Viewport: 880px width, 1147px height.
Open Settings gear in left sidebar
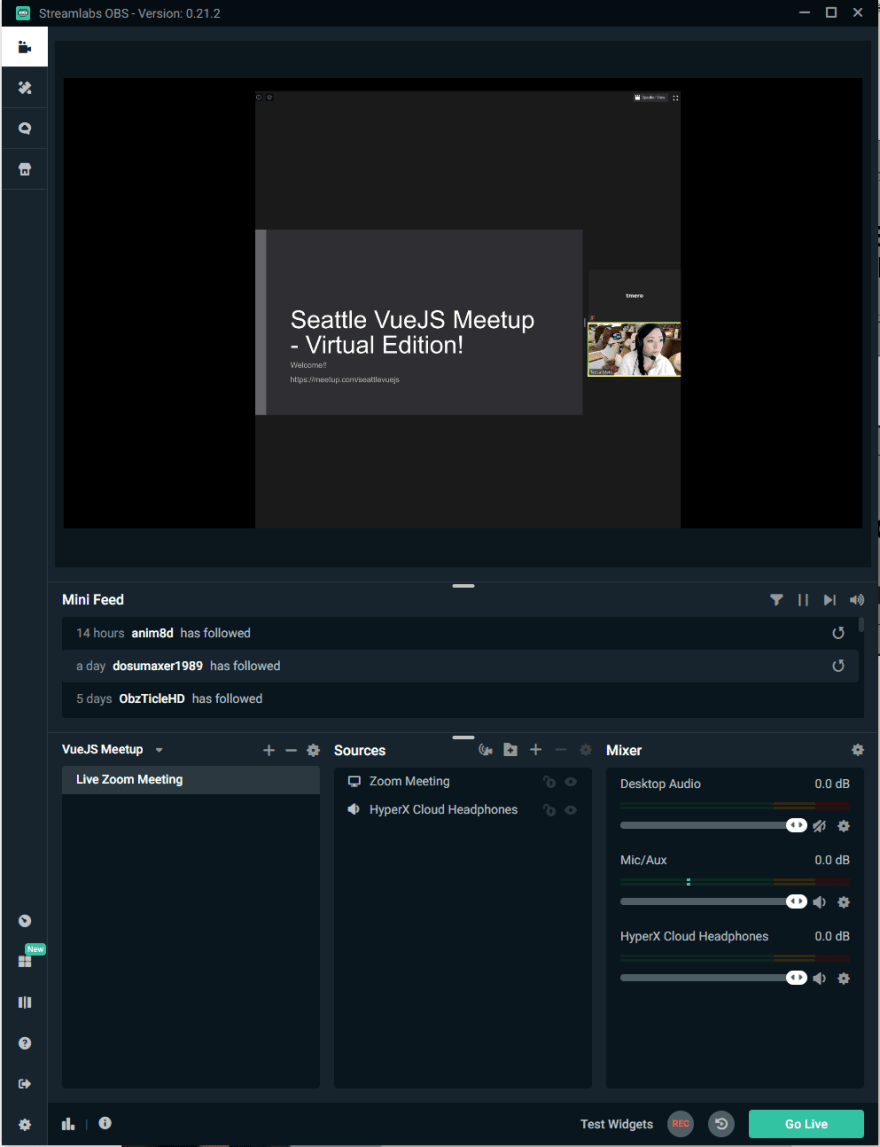tap(25, 1124)
